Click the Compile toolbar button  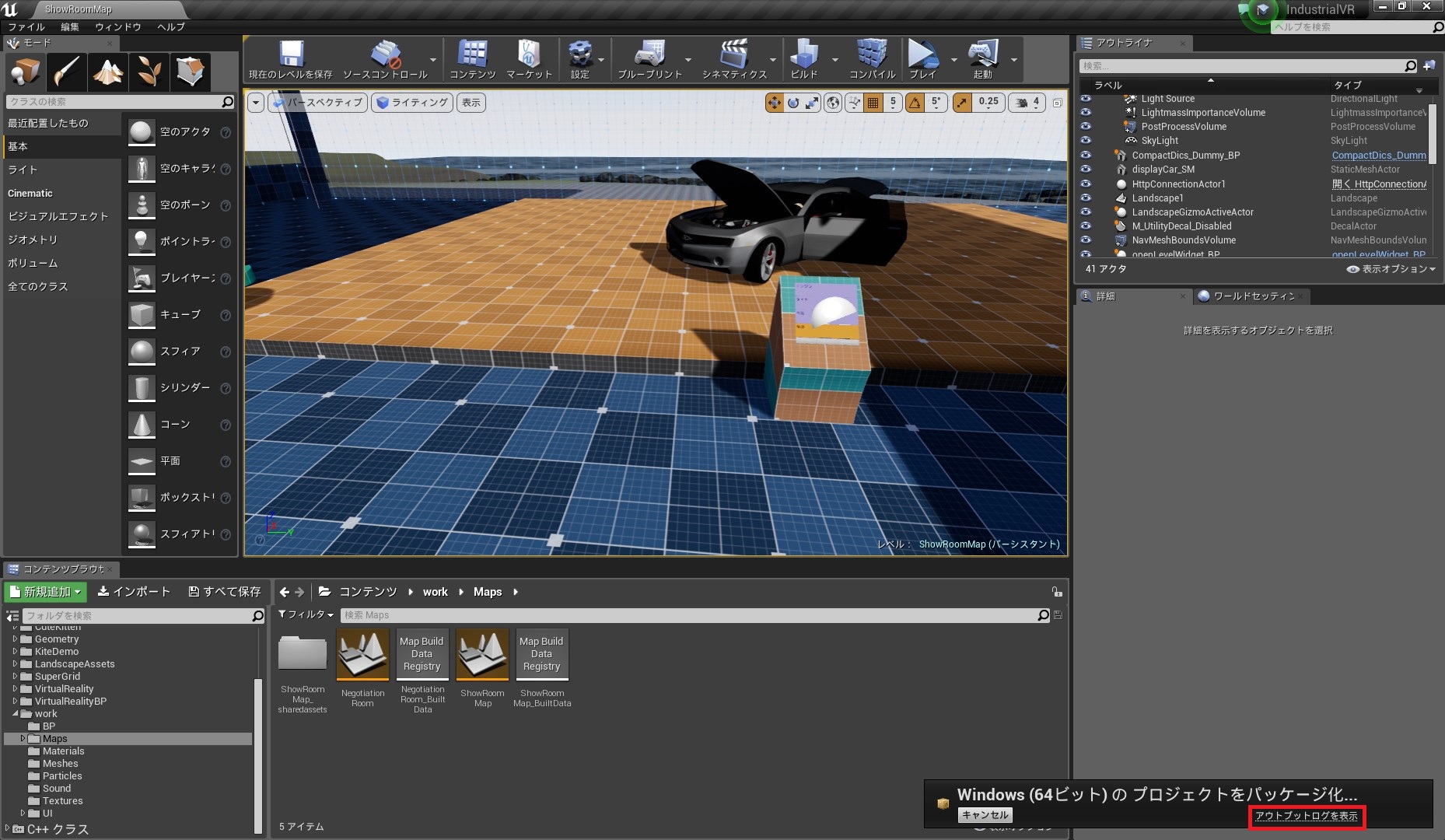tap(872, 60)
